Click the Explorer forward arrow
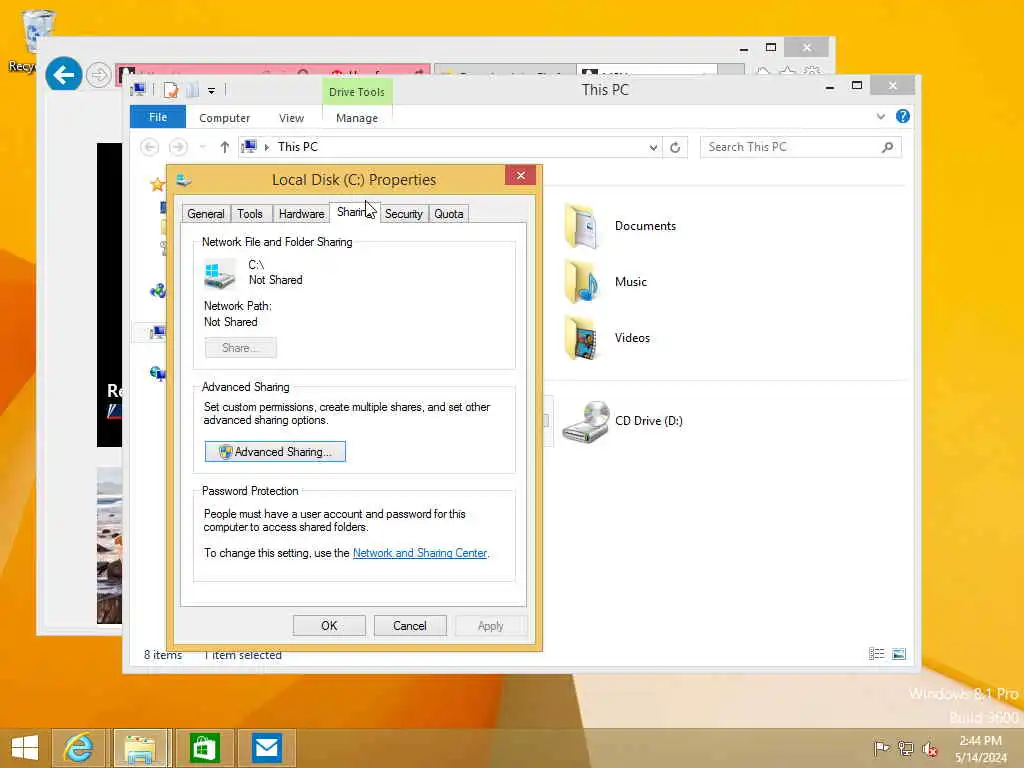1024x768 pixels. pyautogui.click(x=178, y=147)
